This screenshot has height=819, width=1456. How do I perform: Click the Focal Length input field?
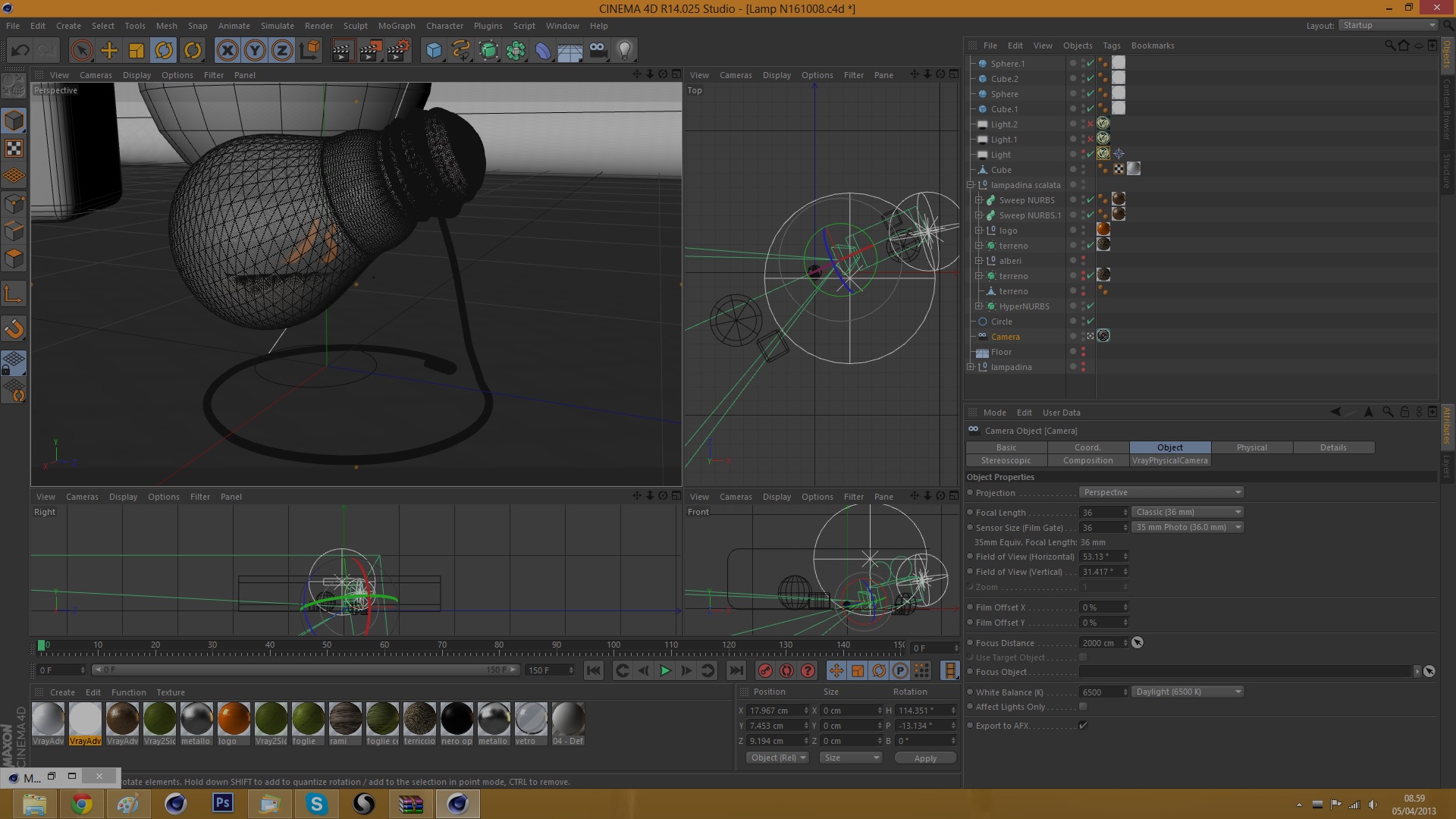click(x=1100, y=513)
